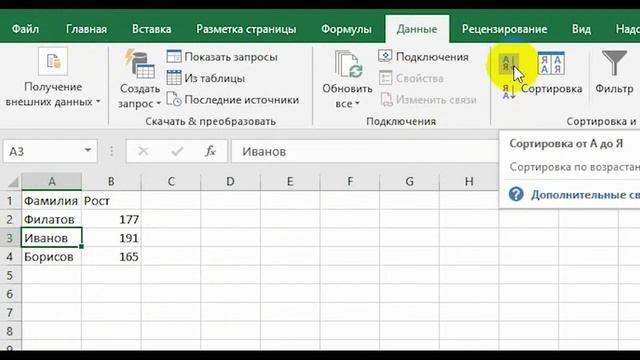Cancel entry with the X icon
640x360 pixels.
pyautogui.click(x=143, y=151)
